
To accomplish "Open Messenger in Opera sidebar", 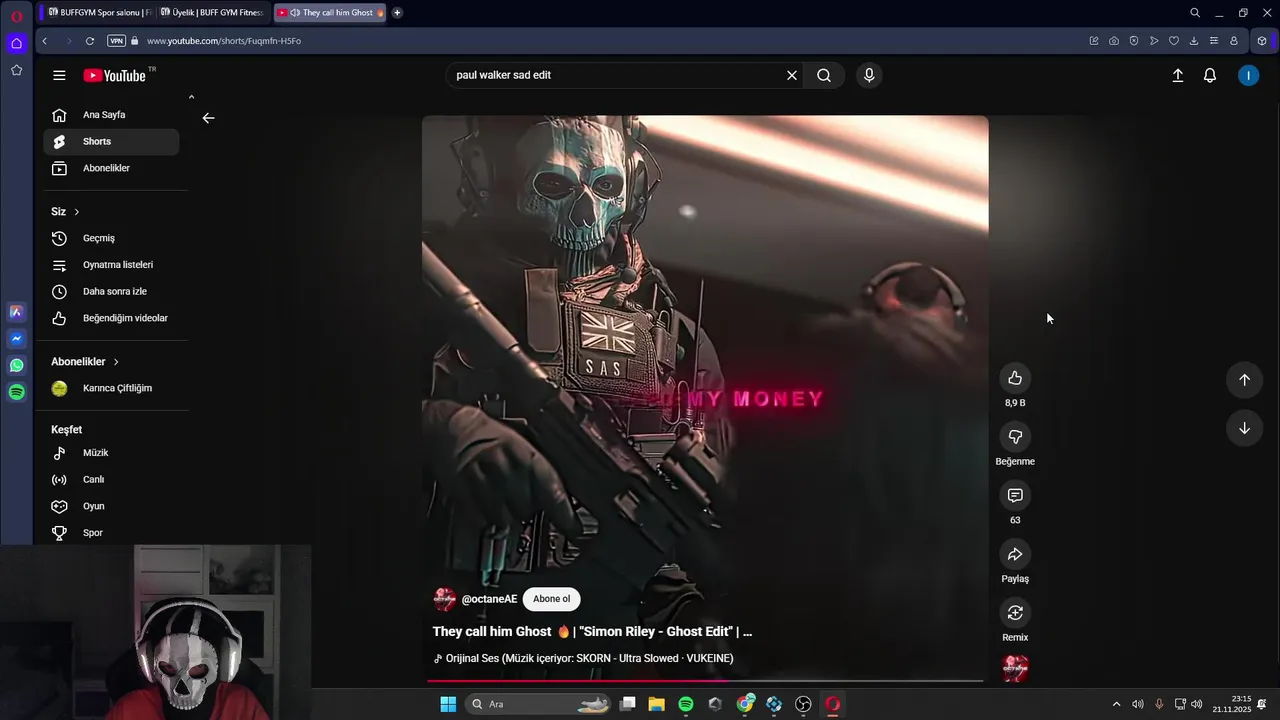I will [17, 339].
